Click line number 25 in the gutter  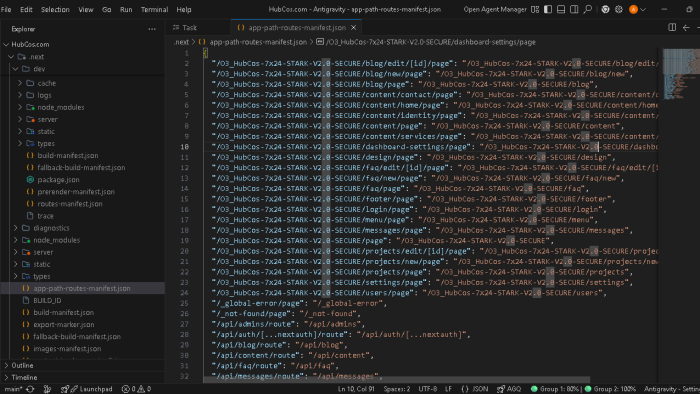point(184,303)
